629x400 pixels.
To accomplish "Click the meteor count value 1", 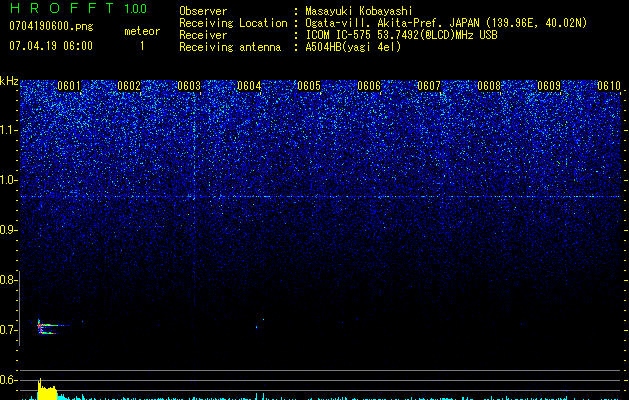I will [x=142, y=46].
